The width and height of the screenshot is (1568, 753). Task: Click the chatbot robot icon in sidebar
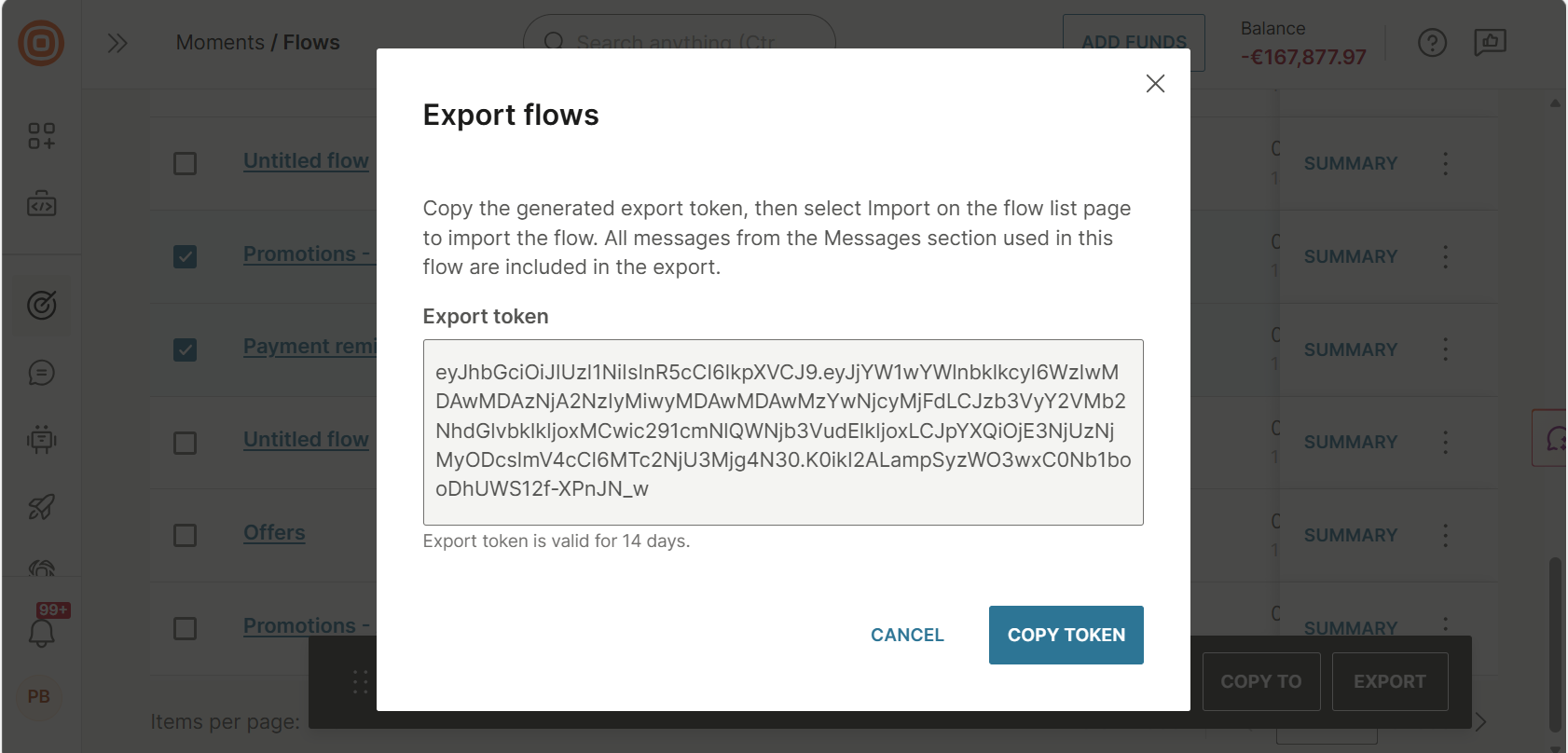pos(41,441)
